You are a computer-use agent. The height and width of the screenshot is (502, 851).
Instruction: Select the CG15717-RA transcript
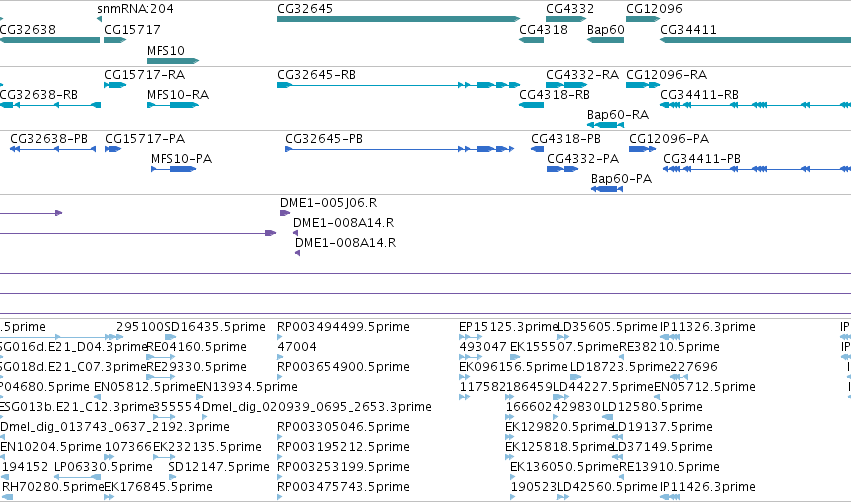tap(115, 85)
